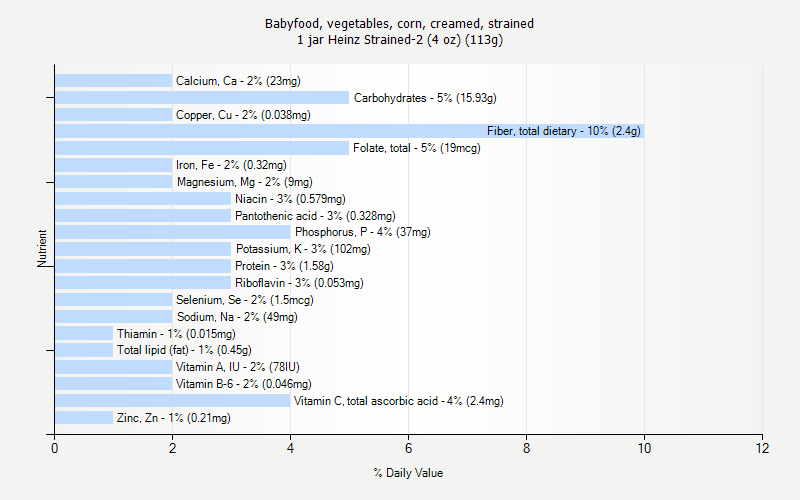Click the chart title Babyfood vegetables corn
Image resolution: width=800 pixels, height=500 pixels.
coord(399,32)
